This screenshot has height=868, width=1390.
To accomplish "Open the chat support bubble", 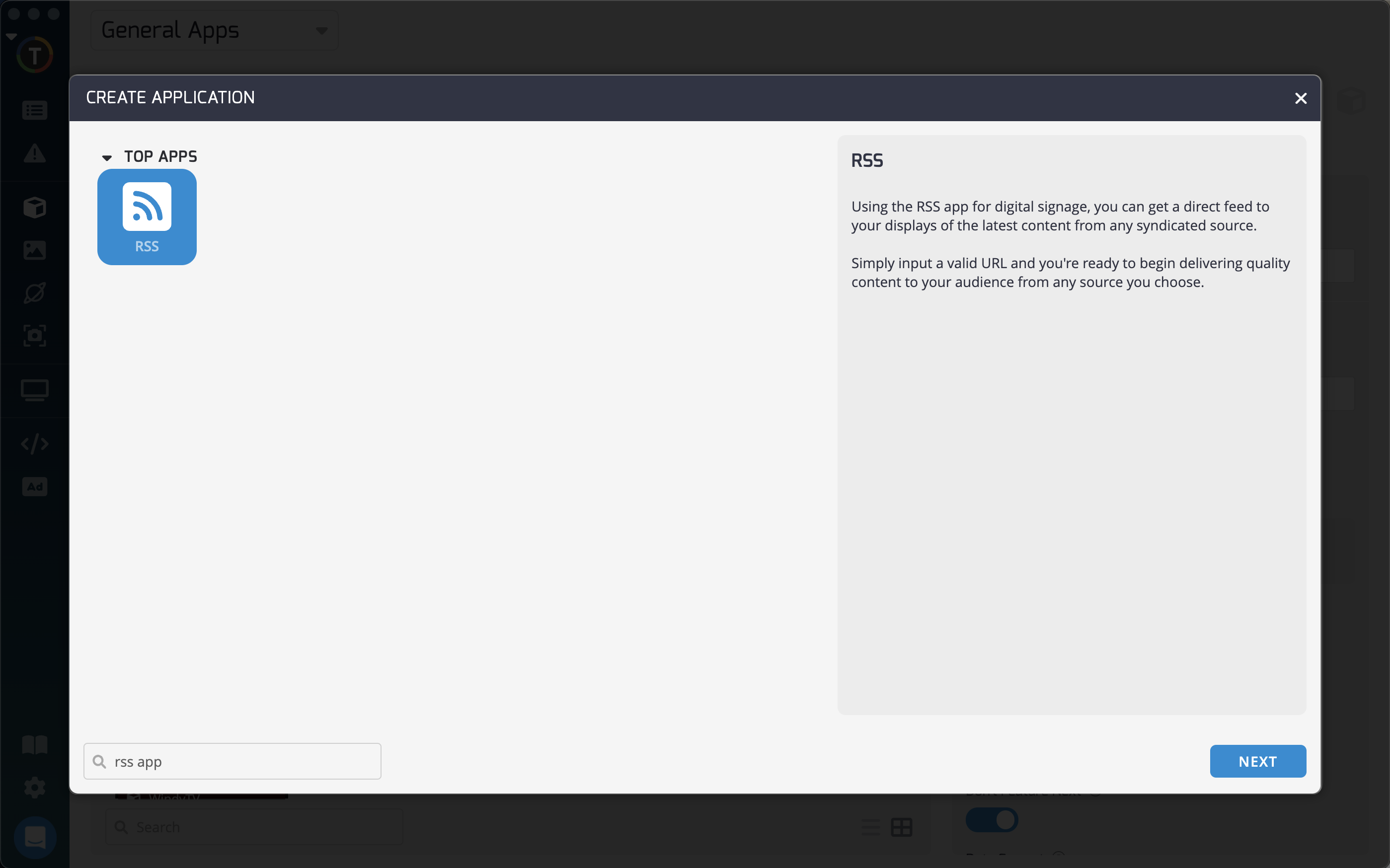I will (x=34, y=837).
